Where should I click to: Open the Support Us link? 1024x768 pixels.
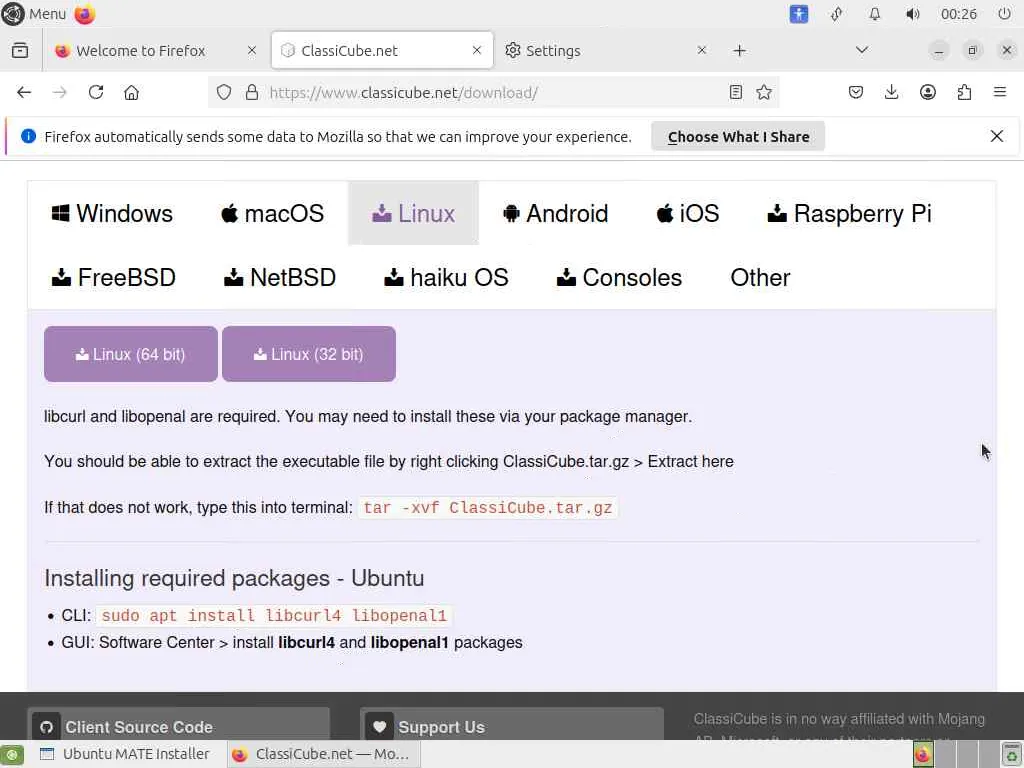[511, 726]
